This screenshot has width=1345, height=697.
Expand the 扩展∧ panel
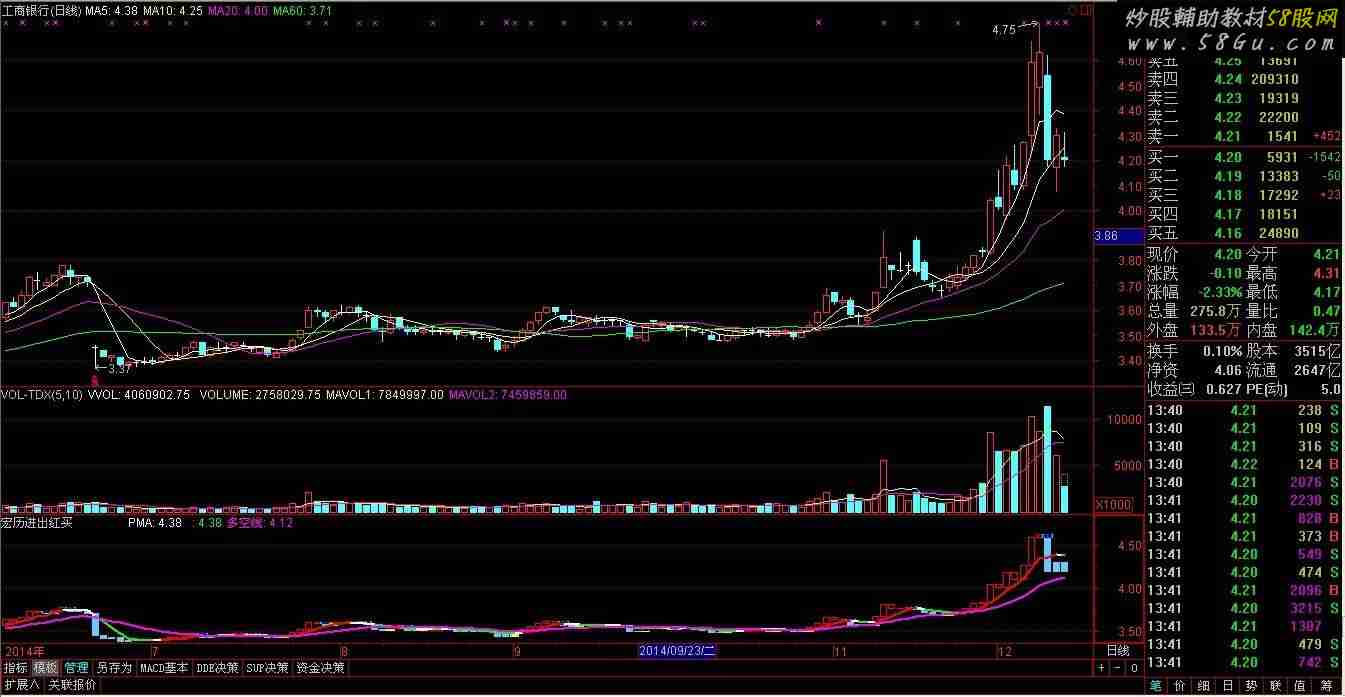(x=20, y=685)
